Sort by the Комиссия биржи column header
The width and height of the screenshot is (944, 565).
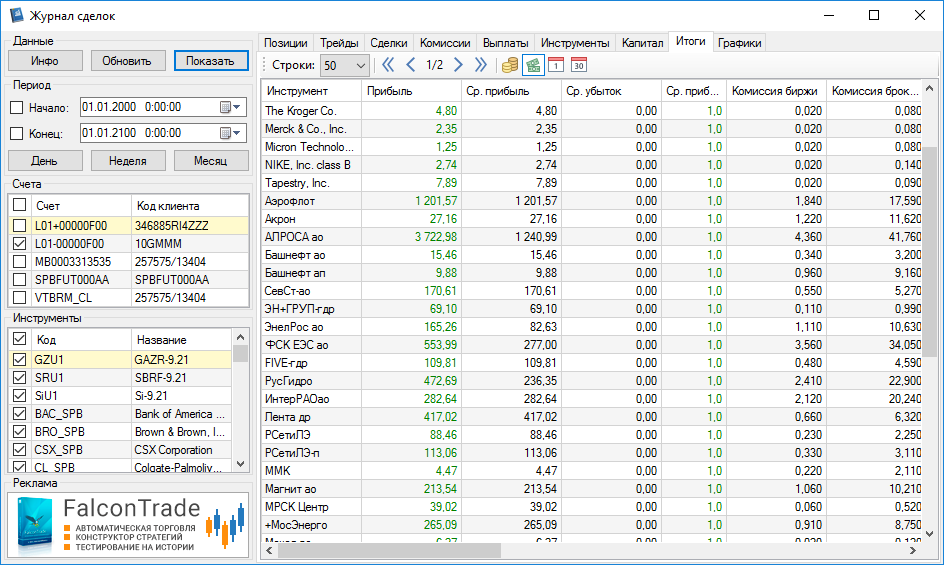click(x=776, y=91)
